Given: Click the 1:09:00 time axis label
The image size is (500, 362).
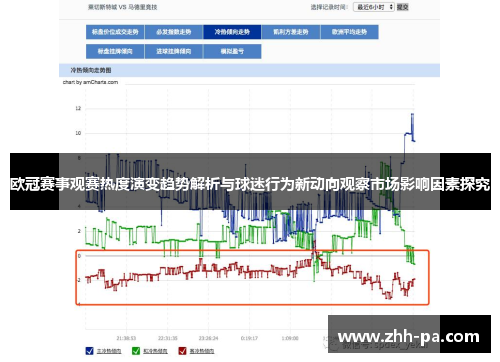Looking at the screenshot, I should point(290,338).
